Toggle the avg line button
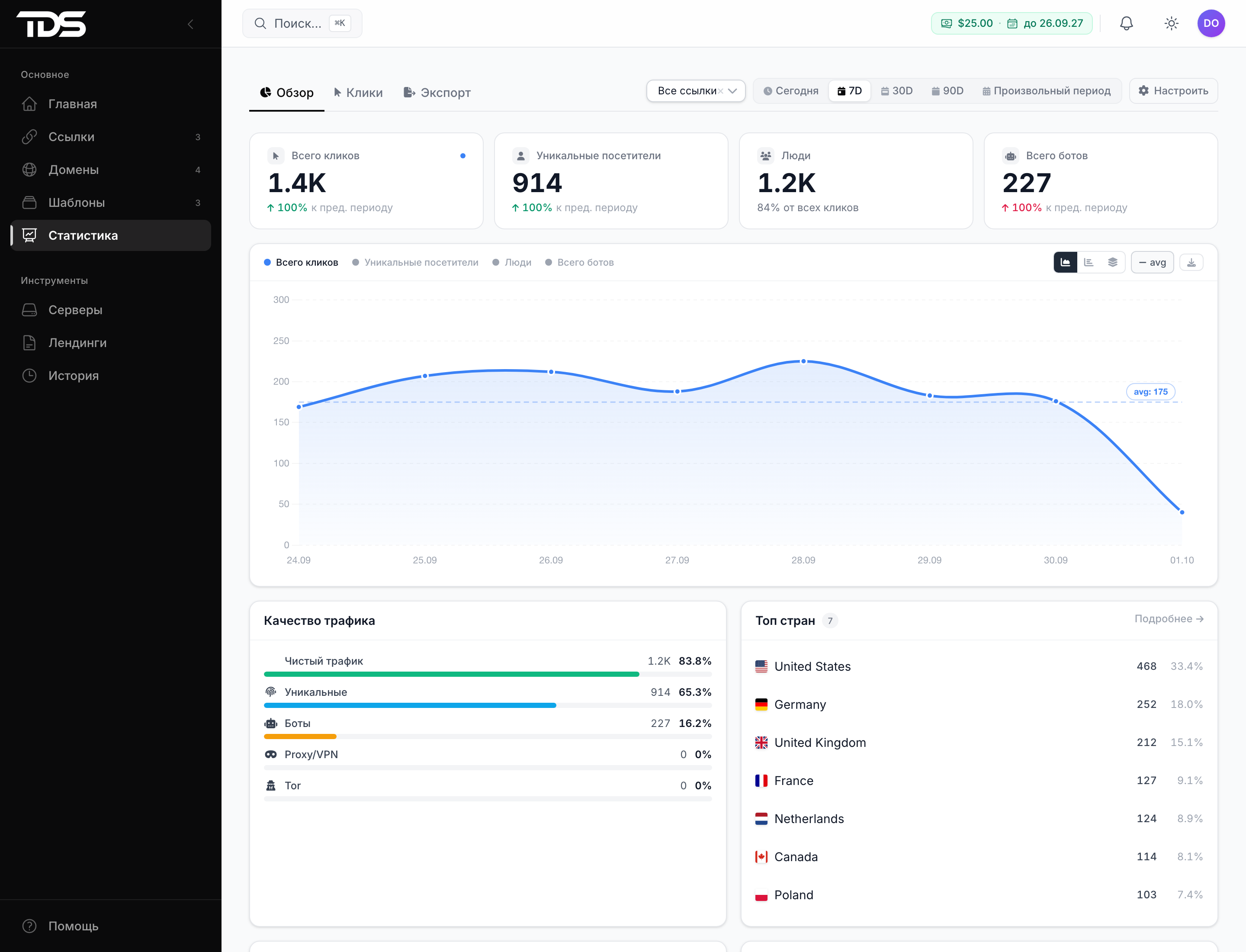Viewport: 1246px width, 952px height. [x=1152, y=262]
